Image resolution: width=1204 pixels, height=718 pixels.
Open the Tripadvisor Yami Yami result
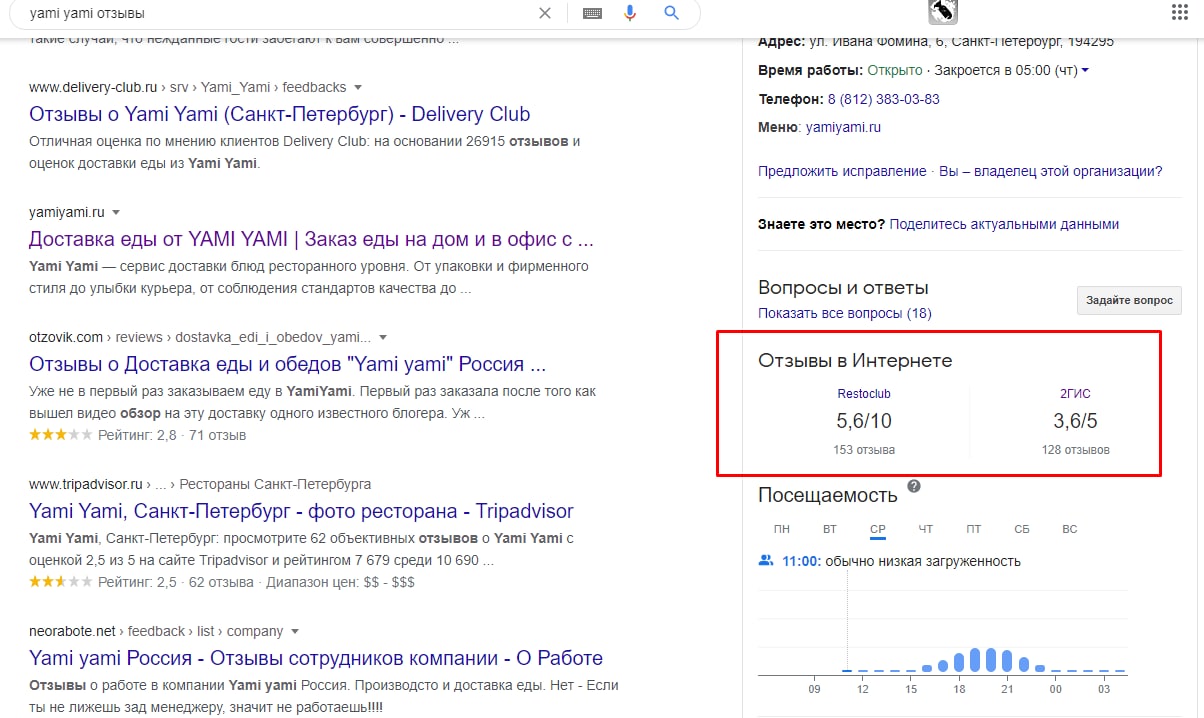click(301, 512)
